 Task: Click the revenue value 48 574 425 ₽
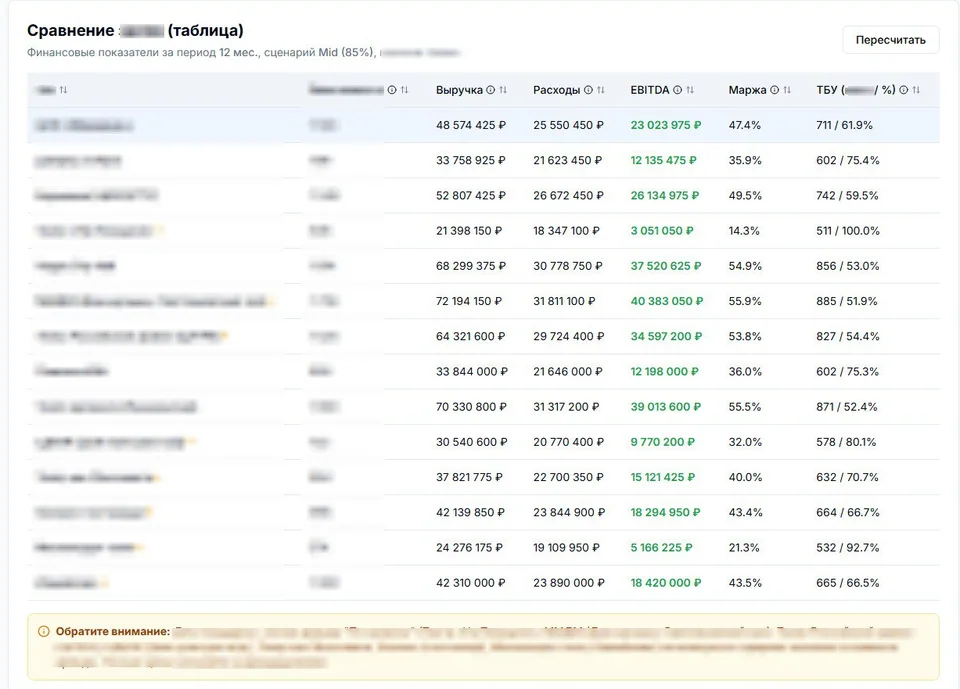[471, 125]
